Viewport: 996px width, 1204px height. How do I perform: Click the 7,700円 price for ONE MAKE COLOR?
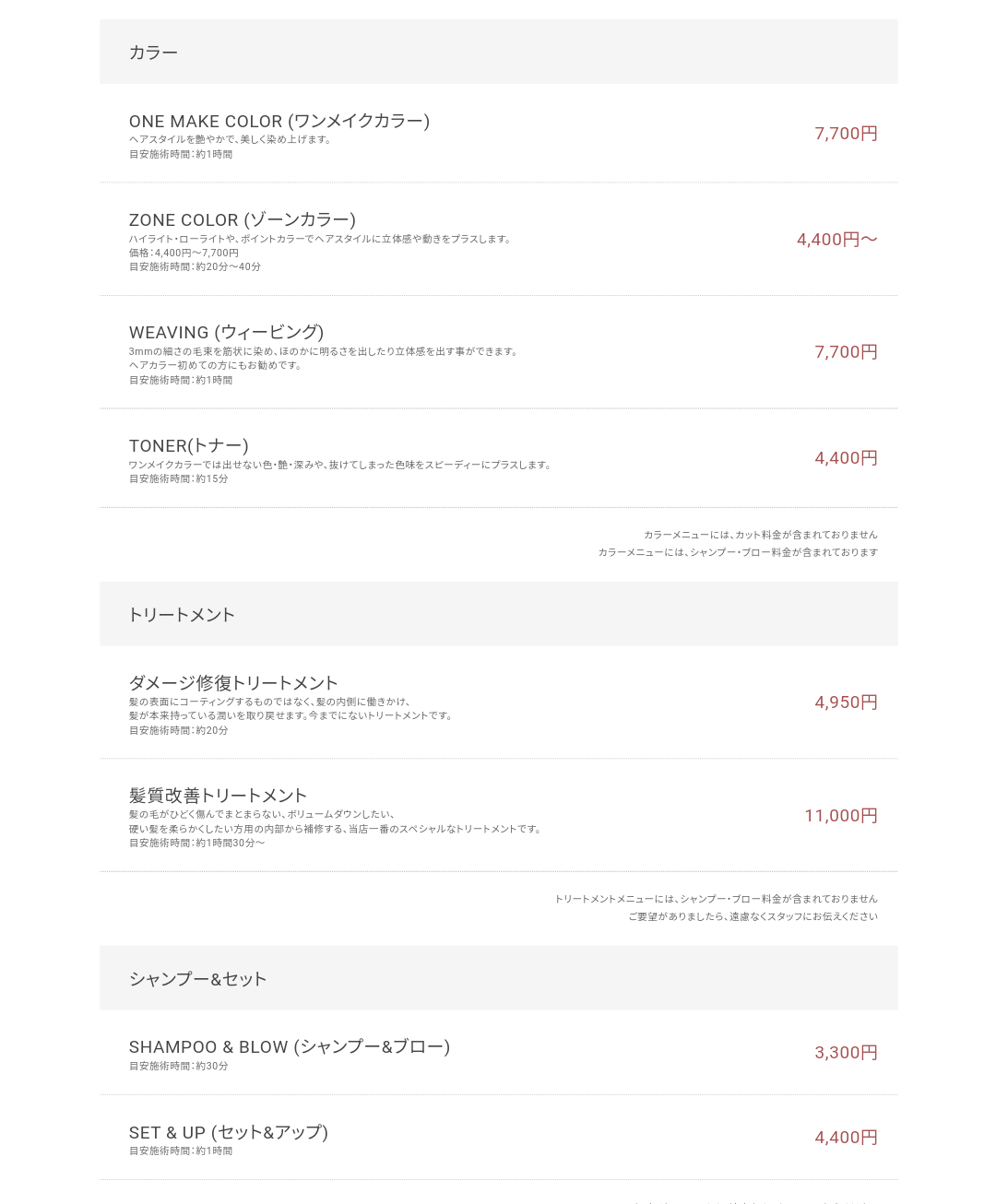pos(846,134)
